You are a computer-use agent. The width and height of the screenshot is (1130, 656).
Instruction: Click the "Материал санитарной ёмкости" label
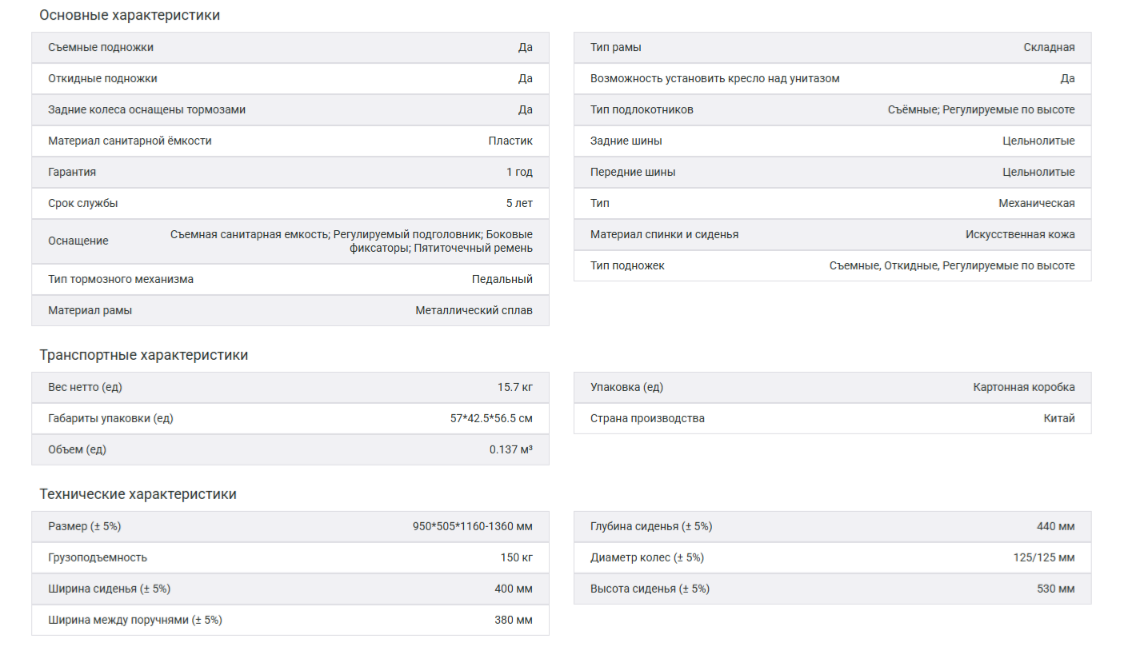(x=130, y=141)
